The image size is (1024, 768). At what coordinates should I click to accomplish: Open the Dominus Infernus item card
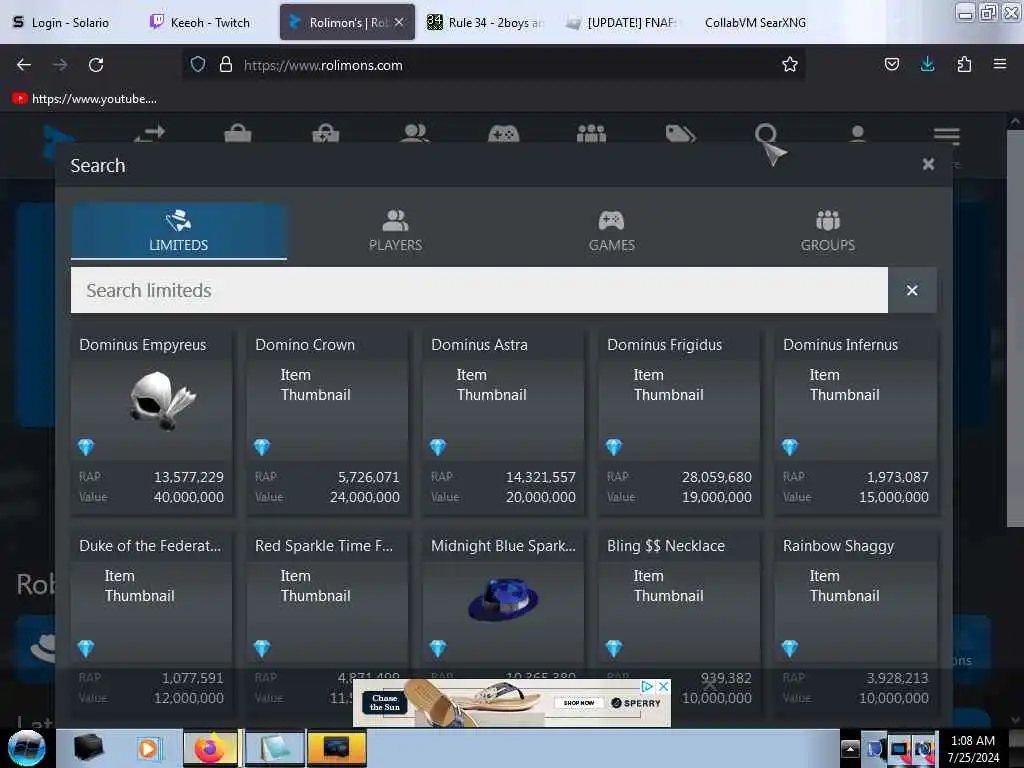coord(856,423)
